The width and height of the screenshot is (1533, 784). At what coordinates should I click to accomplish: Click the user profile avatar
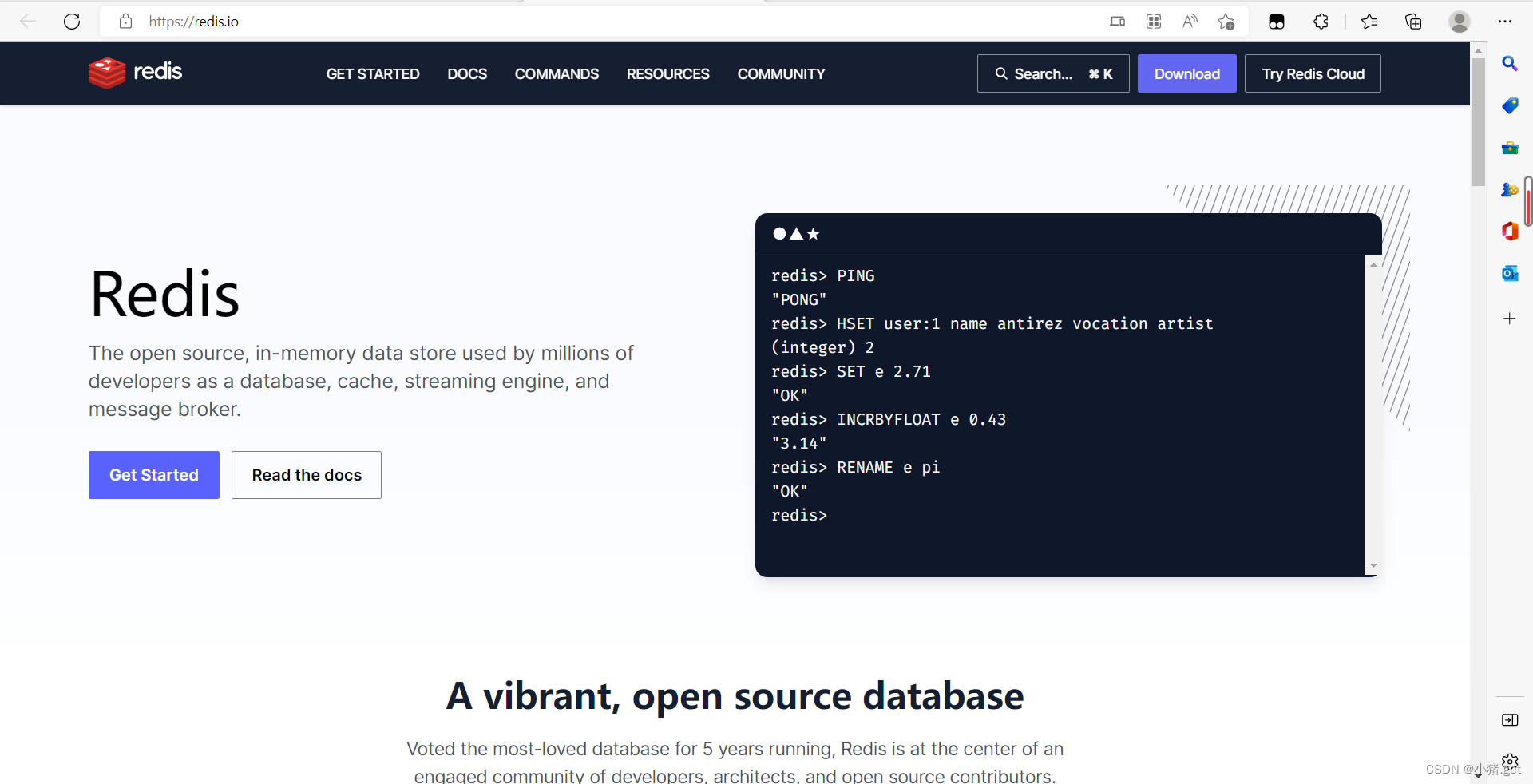(x=1460, y=22)
